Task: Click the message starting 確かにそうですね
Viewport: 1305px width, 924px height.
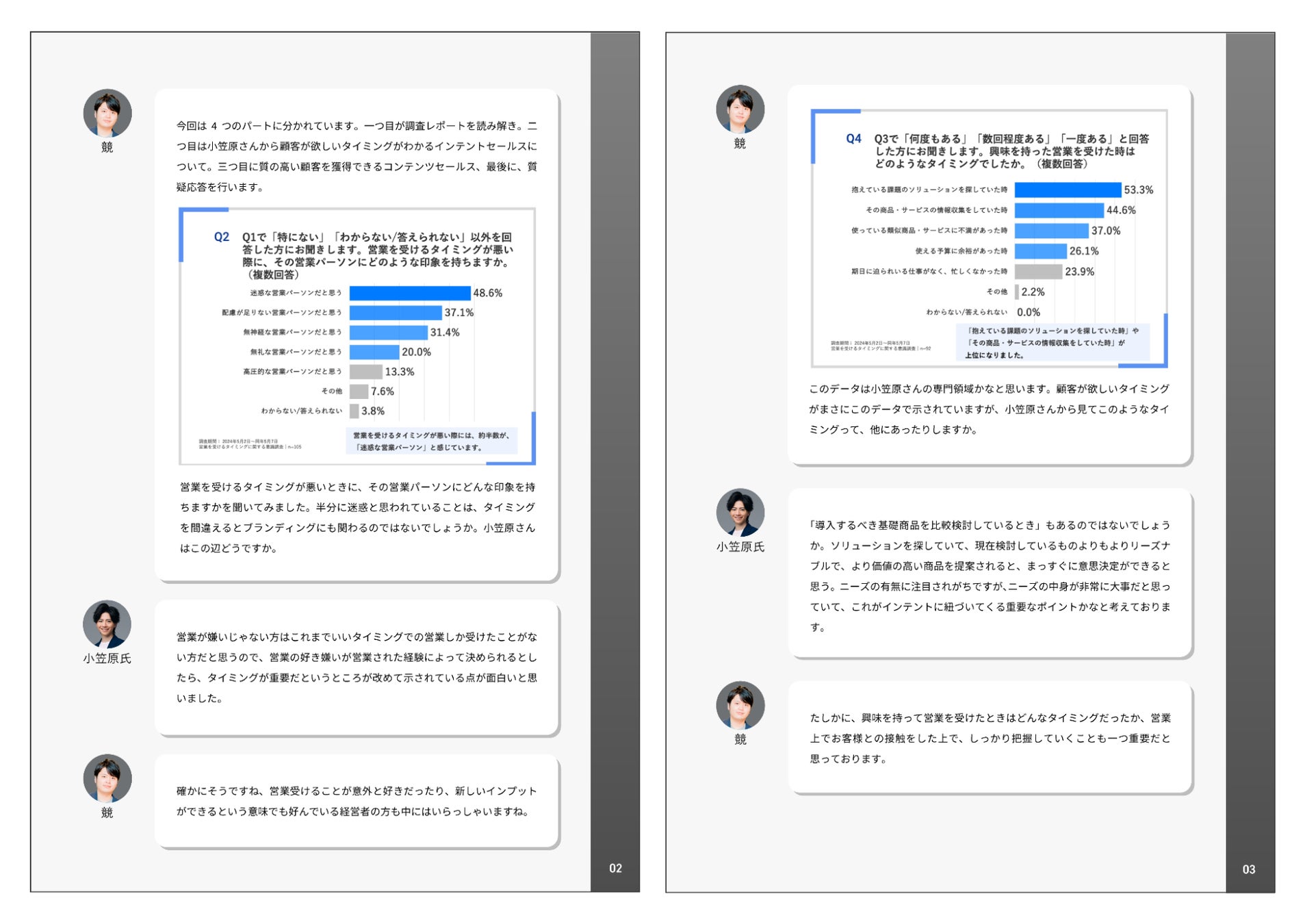Action: [x=357, y=801]
